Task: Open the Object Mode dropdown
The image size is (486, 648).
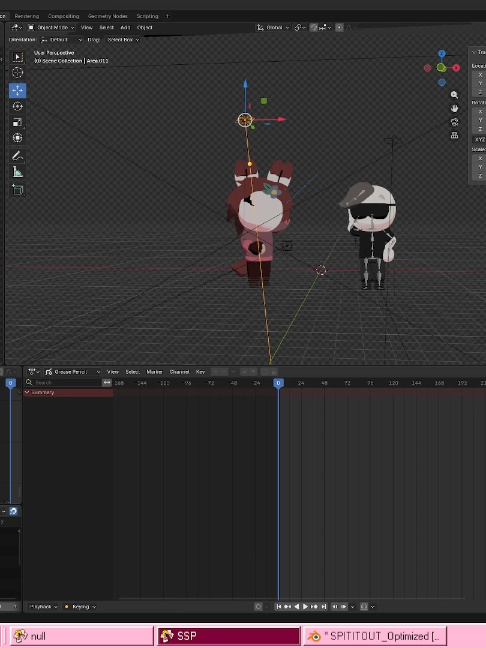Action: pos(51,28)
